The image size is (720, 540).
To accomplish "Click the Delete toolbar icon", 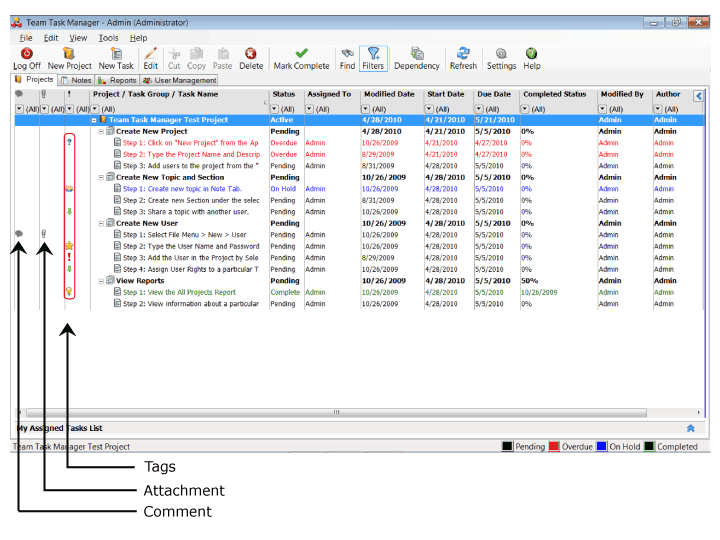I will pyautogui.click(x=251, y=54).
